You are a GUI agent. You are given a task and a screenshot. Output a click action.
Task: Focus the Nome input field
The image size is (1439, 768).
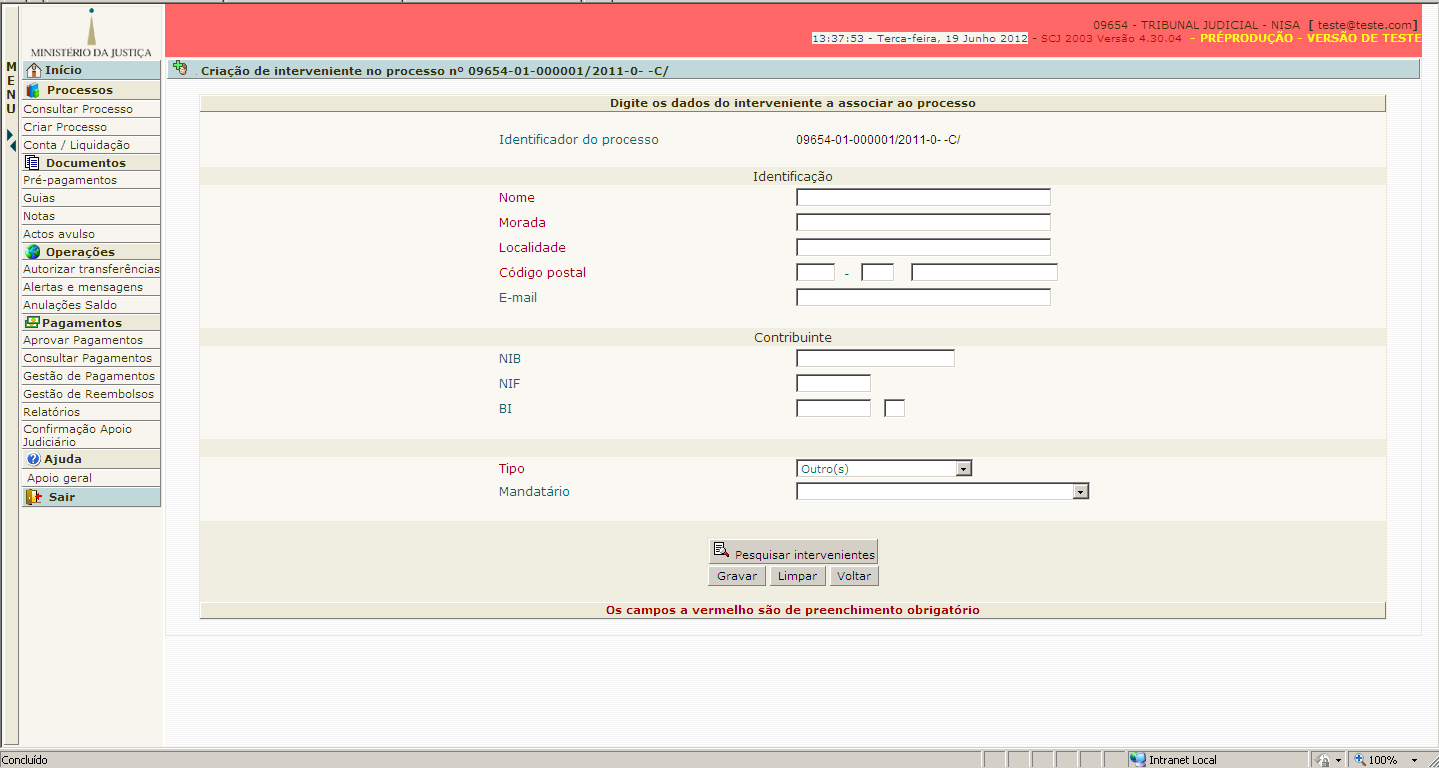point(923,197)
